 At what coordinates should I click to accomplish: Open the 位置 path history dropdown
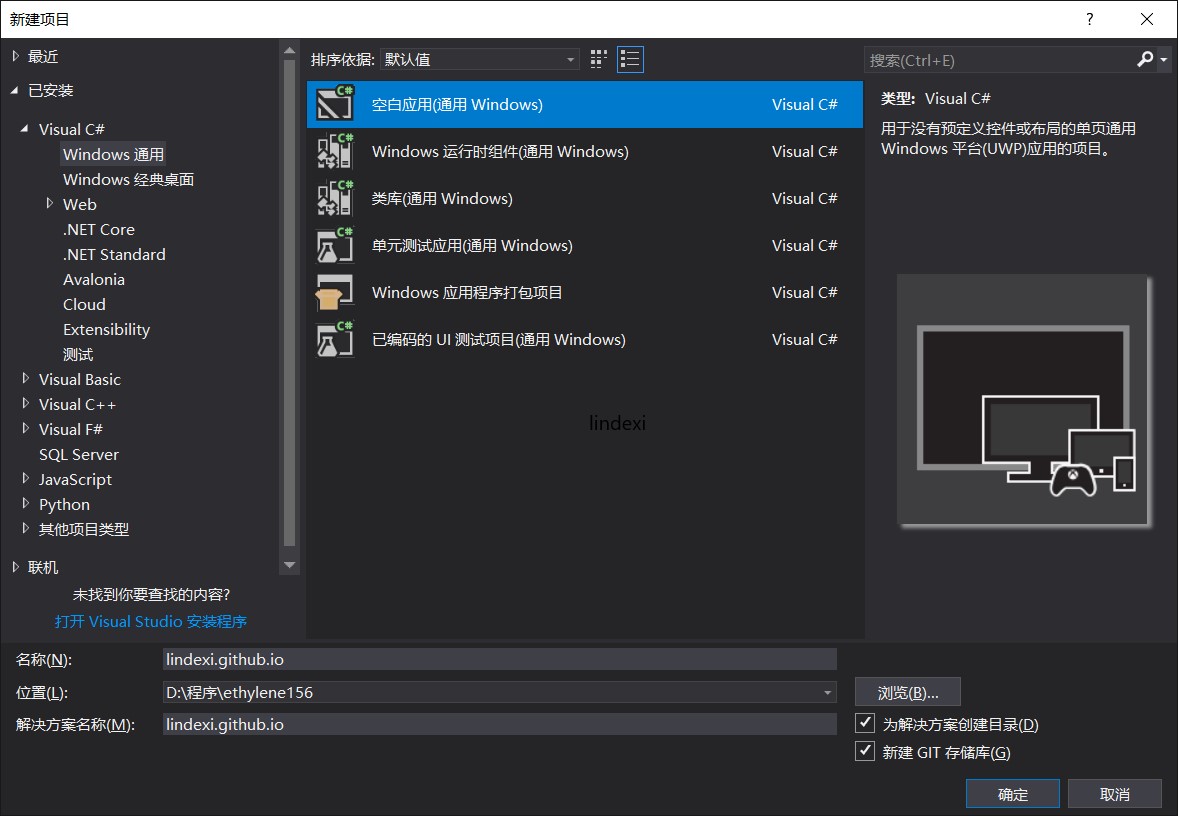coord(827,692)
